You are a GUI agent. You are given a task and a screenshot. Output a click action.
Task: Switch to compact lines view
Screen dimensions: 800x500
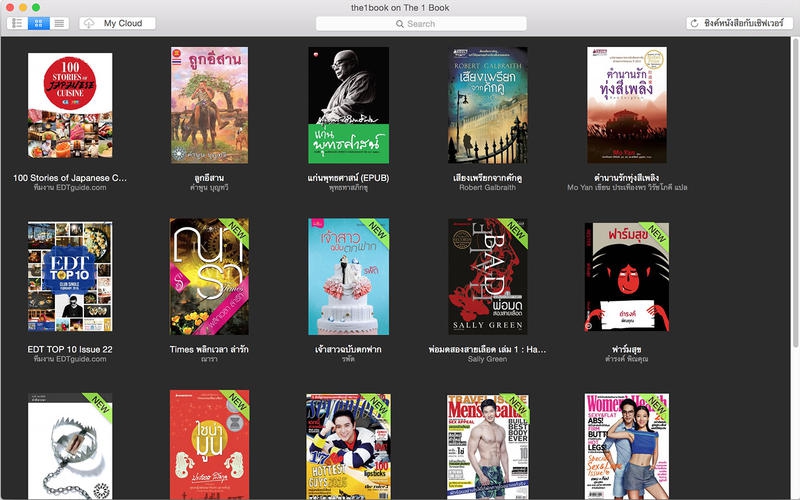59,23
